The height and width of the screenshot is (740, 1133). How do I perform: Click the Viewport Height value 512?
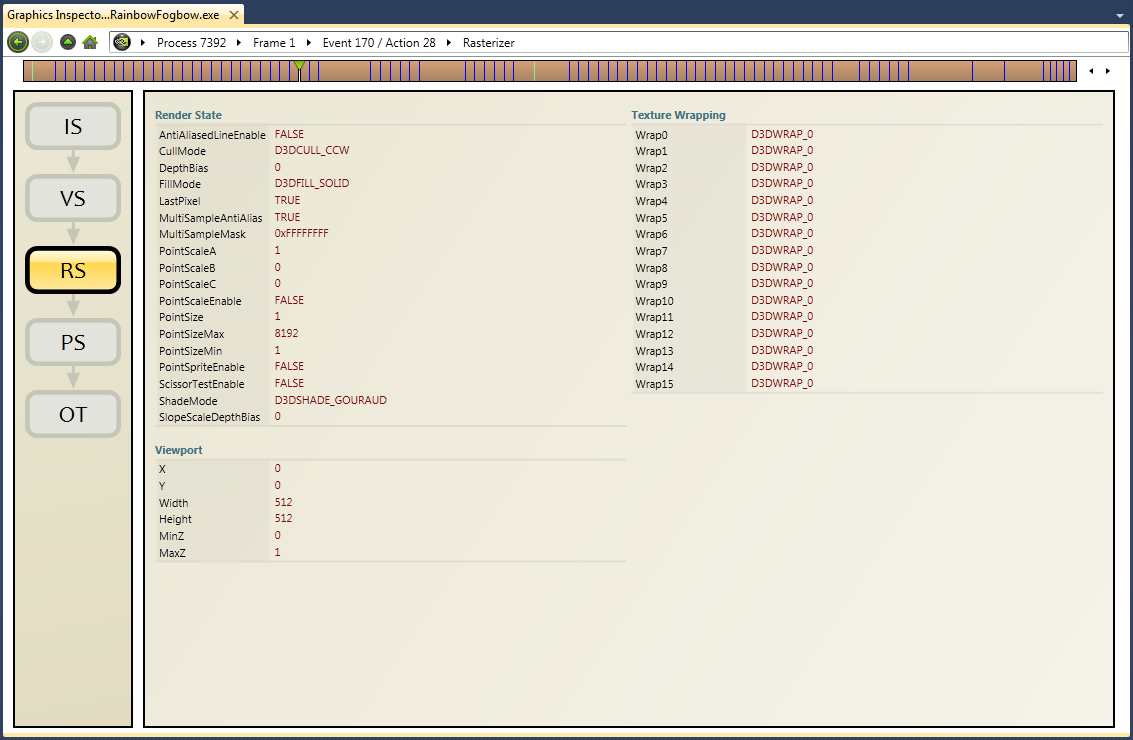click(283, 518)
